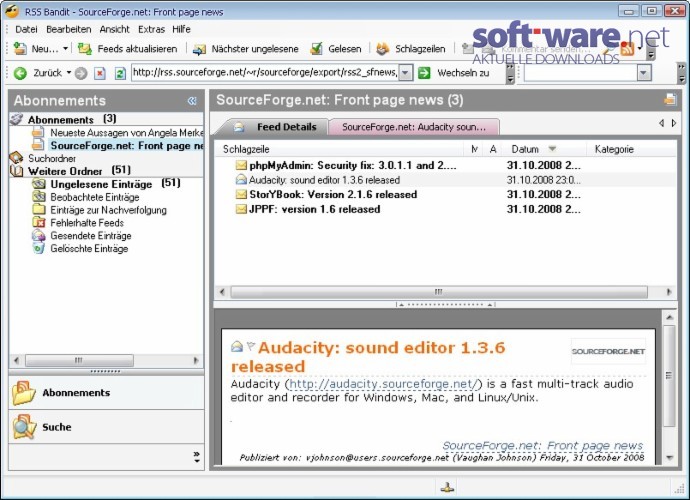The height and width of the screenshot is (500, 690).
Task: Open the Ansicht menu
Action: click(114, 29)
